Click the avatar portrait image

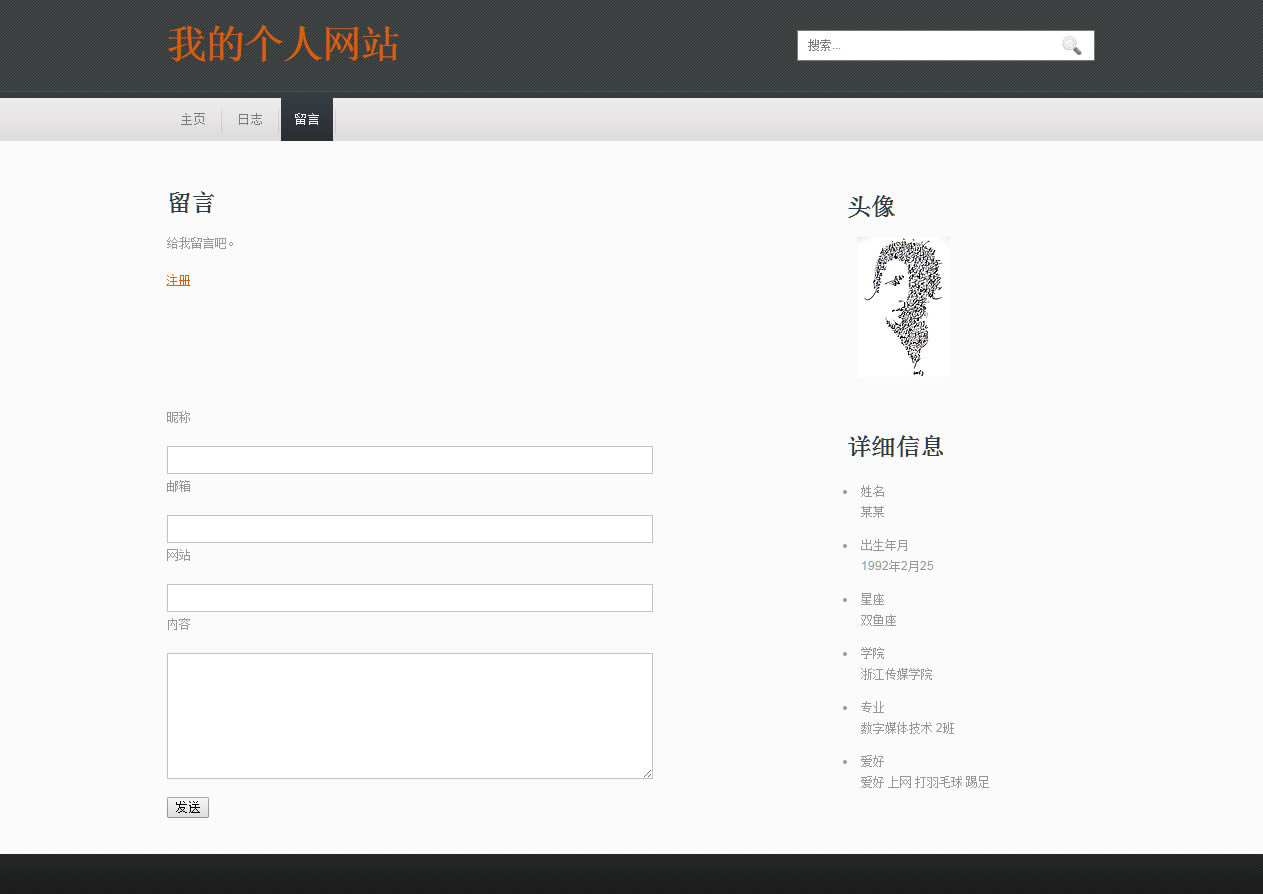[904, 307]
